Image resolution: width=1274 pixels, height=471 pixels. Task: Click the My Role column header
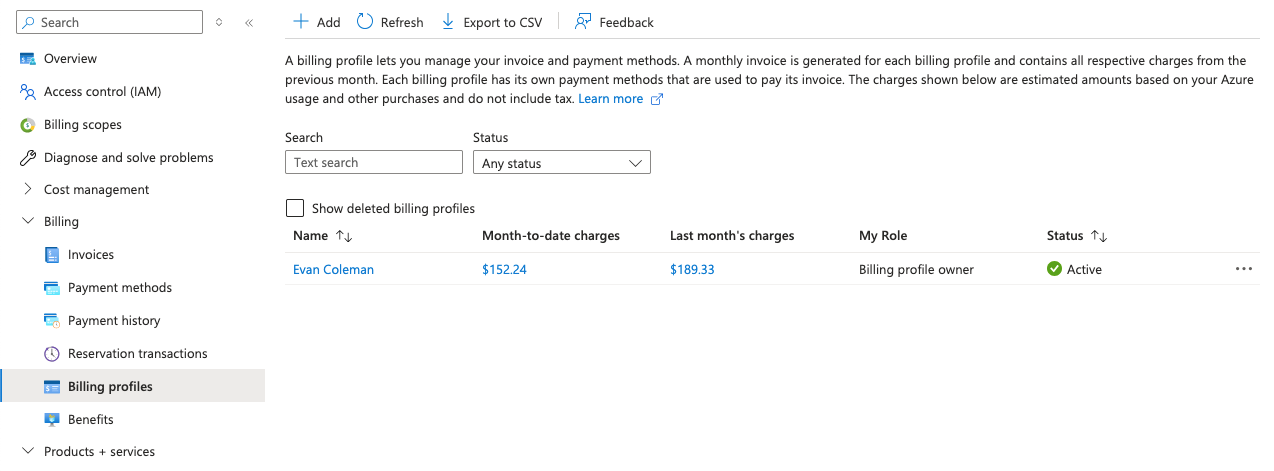point(883,236)
